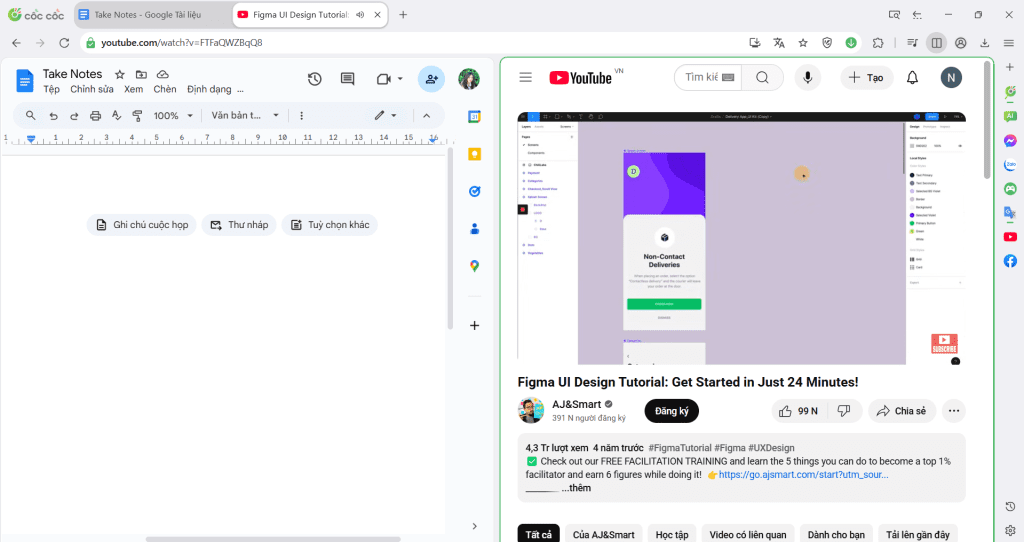Check the cloud save status icon
The image size is (1024, 542).
[x=163, y=74]
